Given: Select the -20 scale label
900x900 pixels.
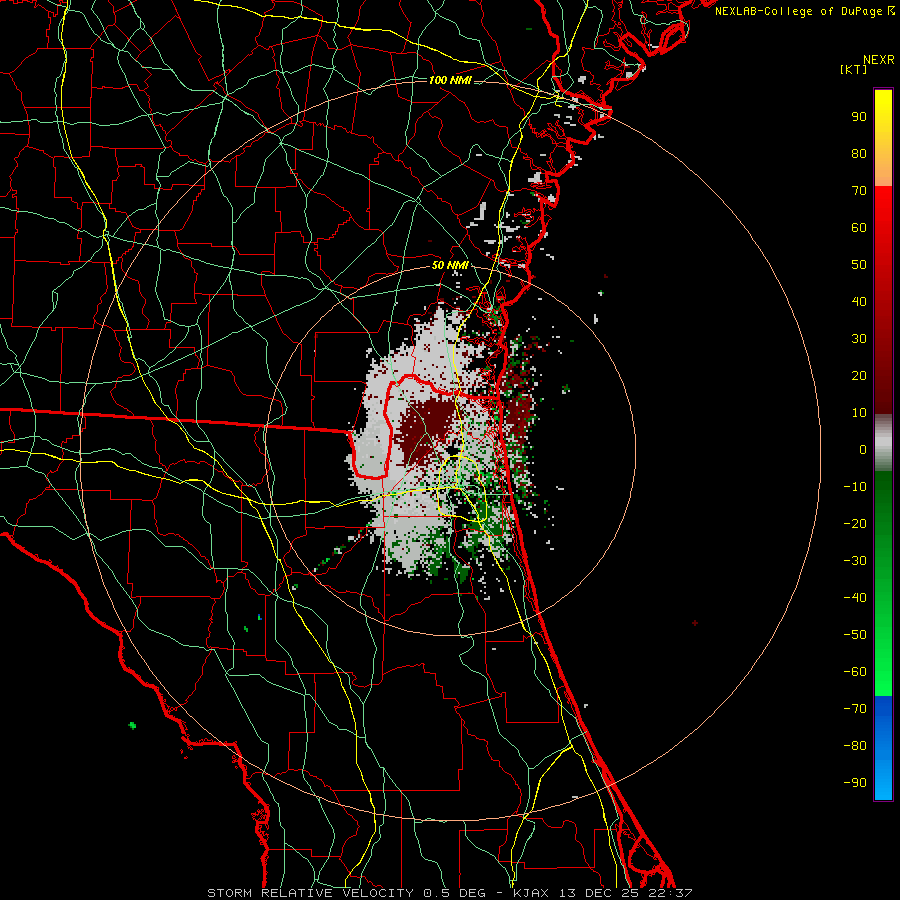Looking at the screenshot, I should coord(855,523).
